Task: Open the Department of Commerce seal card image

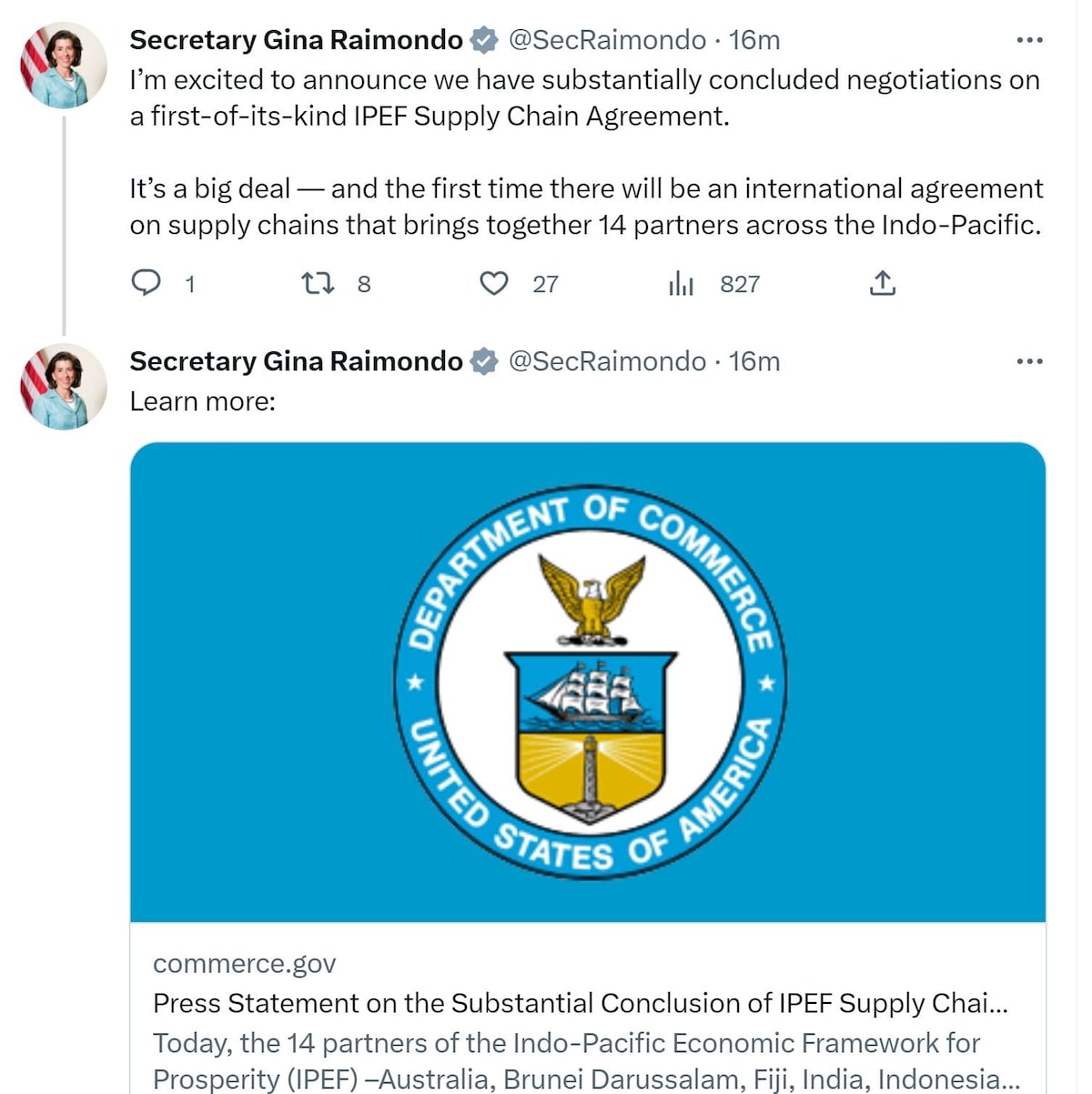Action: pyautogui.click(x=588, y=682)
